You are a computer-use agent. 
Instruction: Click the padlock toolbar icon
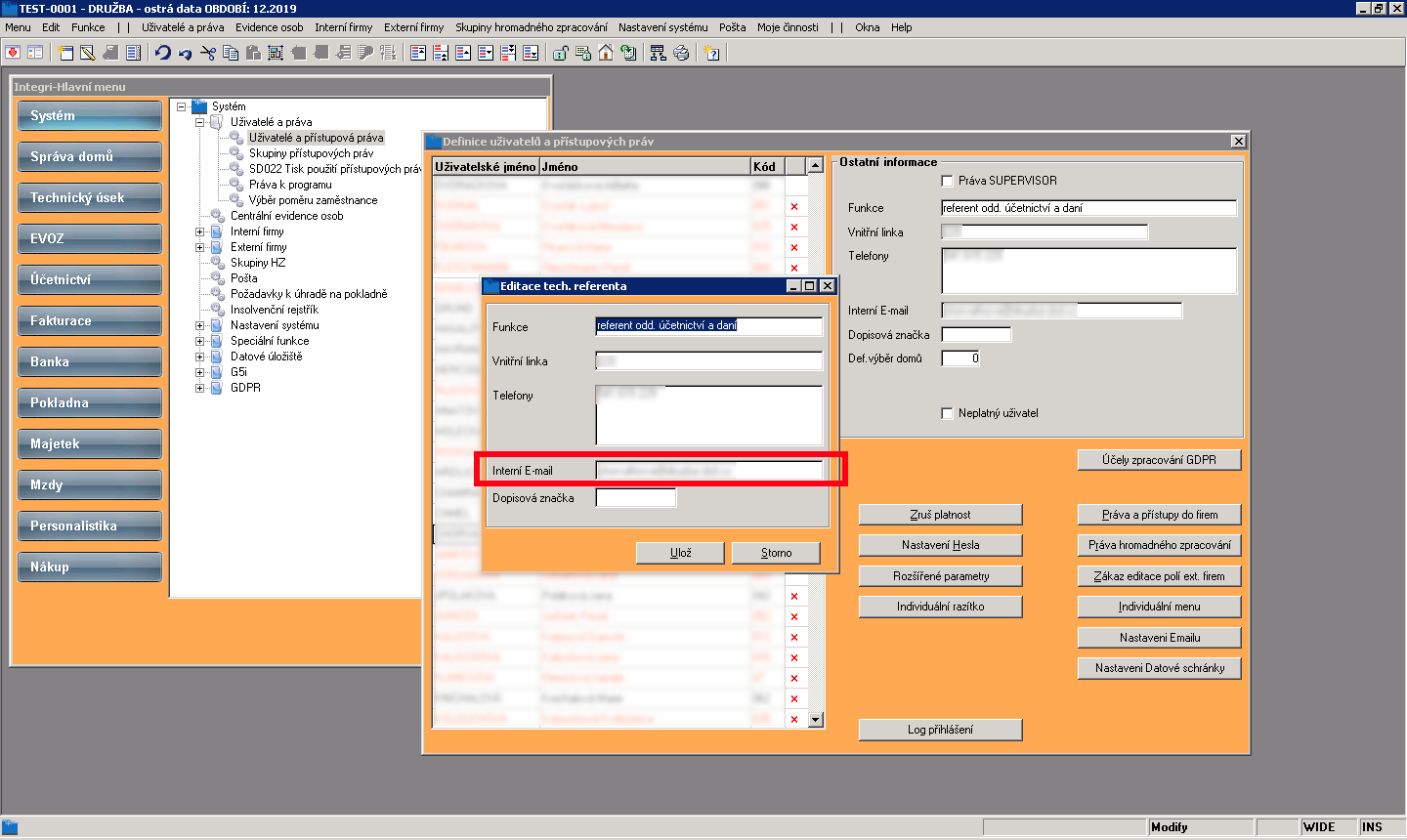point(561,53)
